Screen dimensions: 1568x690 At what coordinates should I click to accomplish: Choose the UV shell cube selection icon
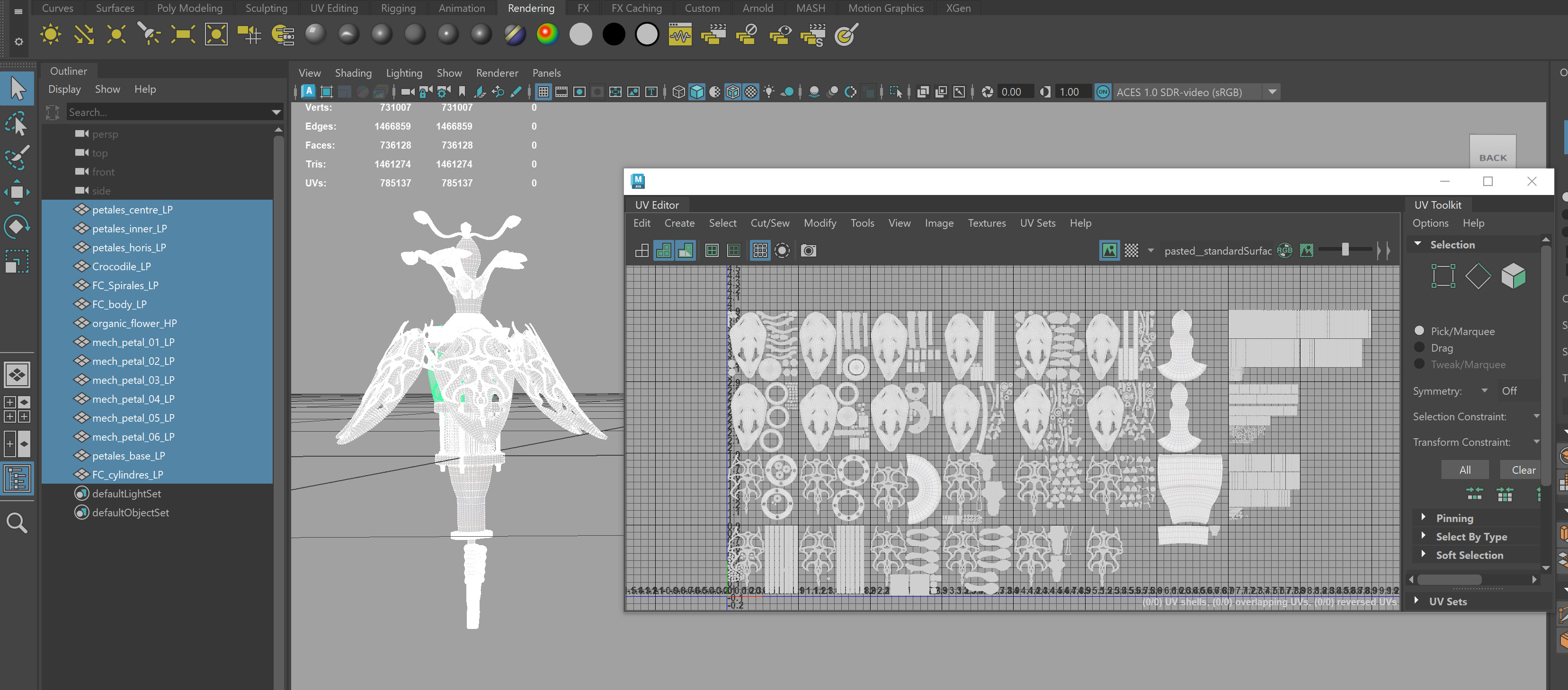1513,276
